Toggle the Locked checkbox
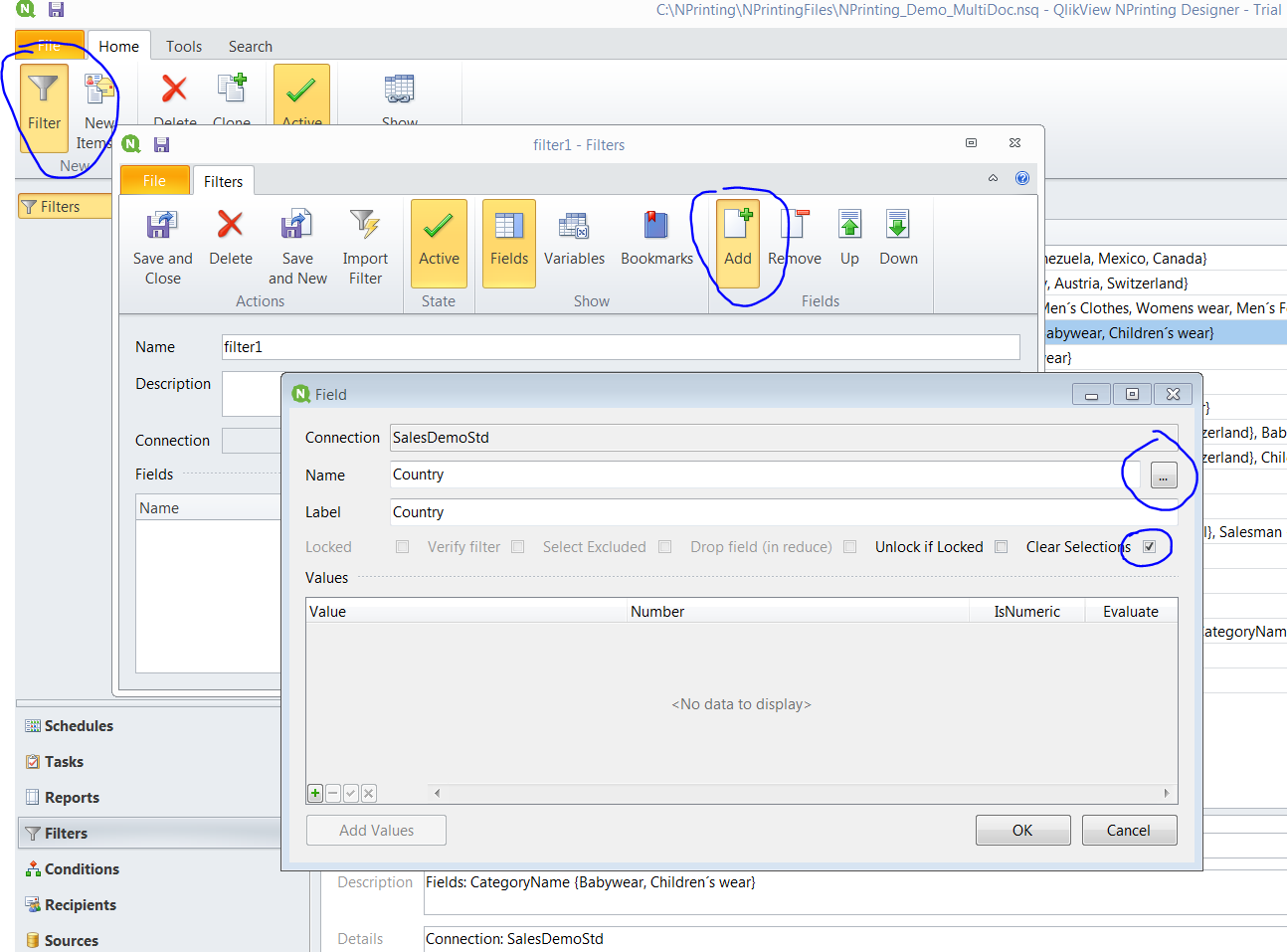This screenshot has height=952, width=1287. [x=403, y=547]
